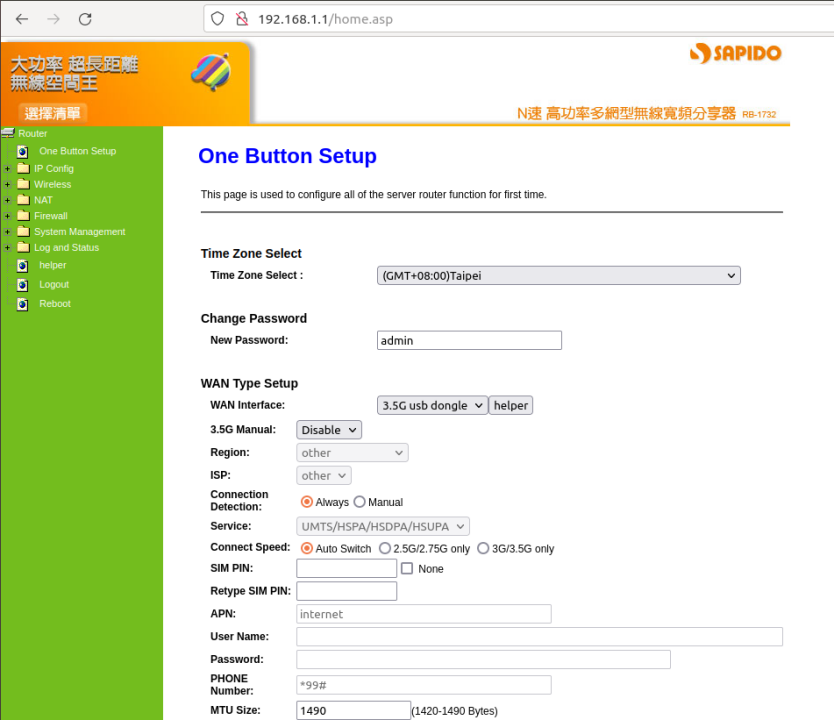This screenshot has height=720, width=834.
Task: Click the Router root link
Action: pyautogui.click(x=32, y=133)
